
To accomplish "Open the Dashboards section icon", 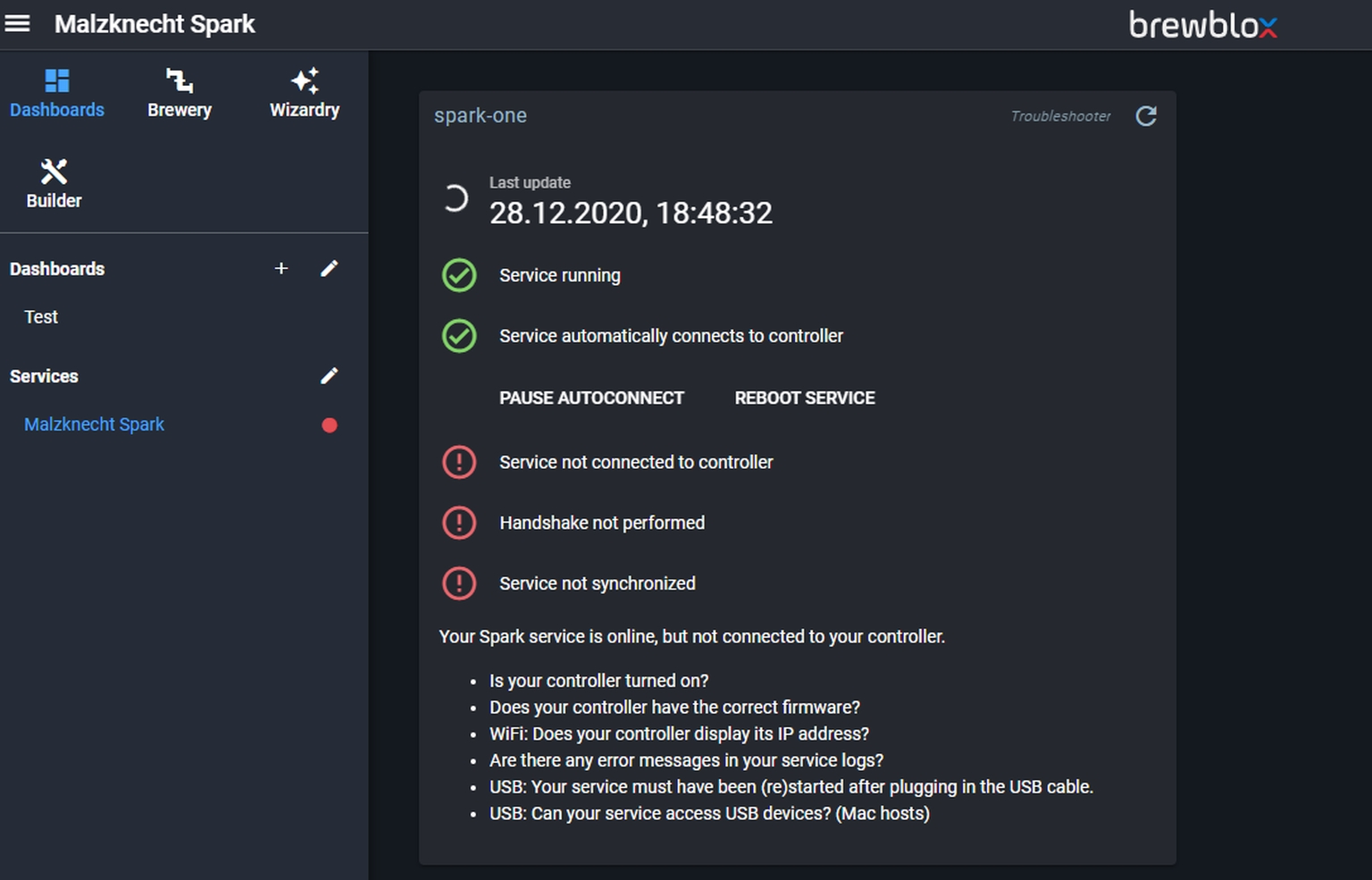I will 57,81.
